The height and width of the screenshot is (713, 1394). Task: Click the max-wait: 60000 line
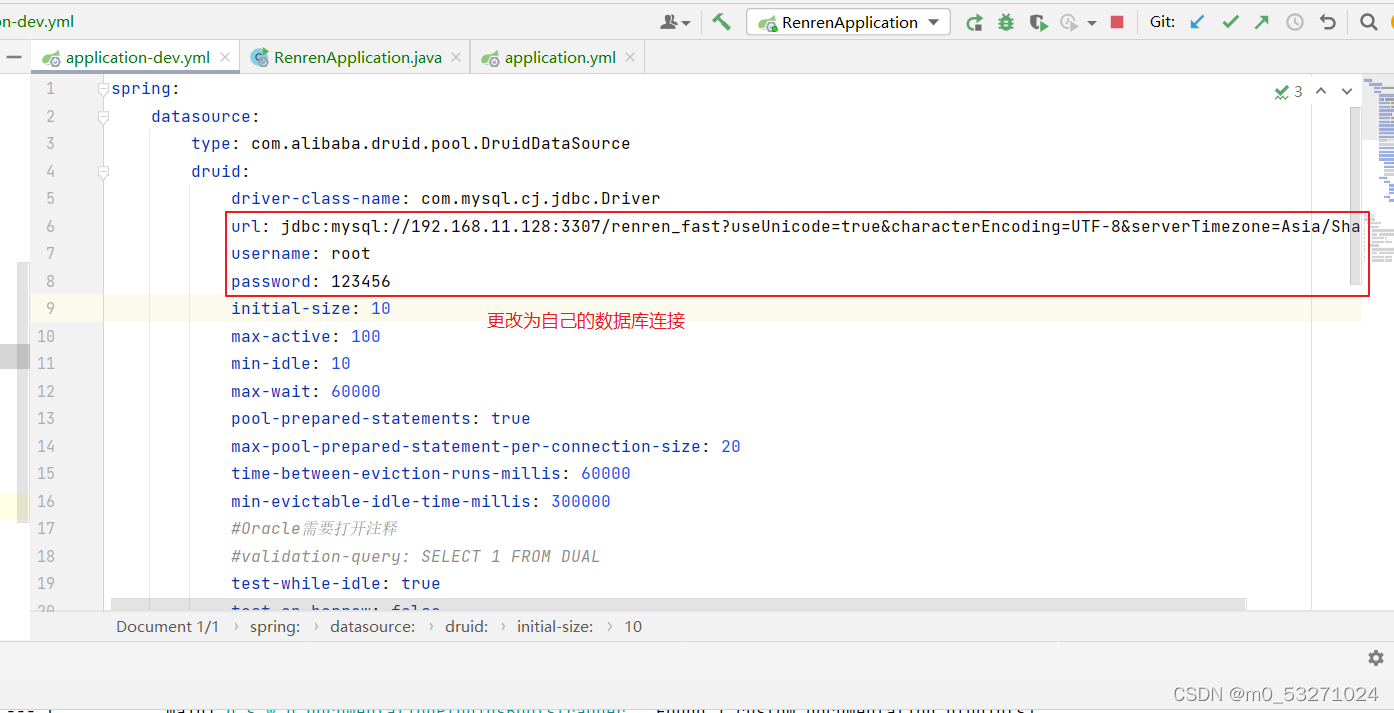(305, 391)
